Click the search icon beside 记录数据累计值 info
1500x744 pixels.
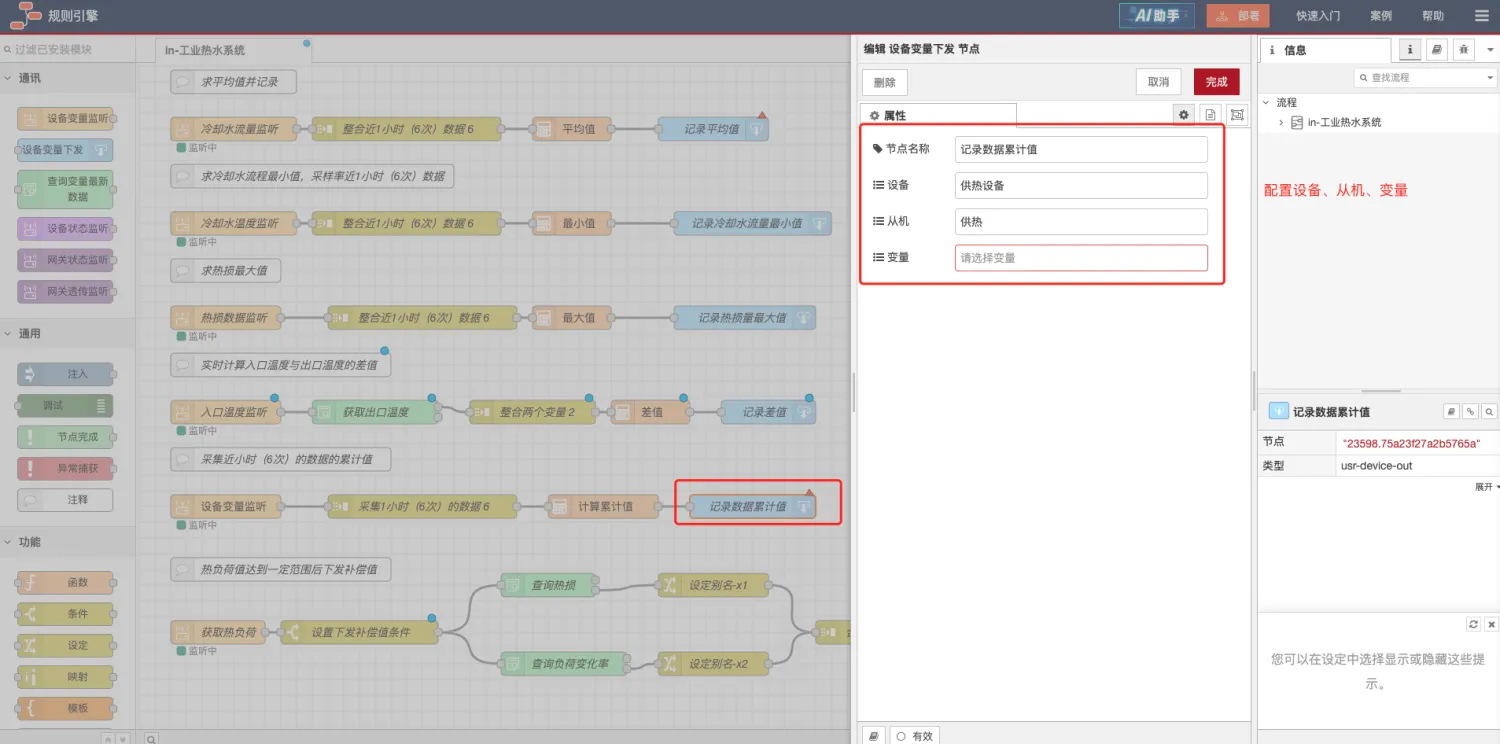coord(1489,411)
